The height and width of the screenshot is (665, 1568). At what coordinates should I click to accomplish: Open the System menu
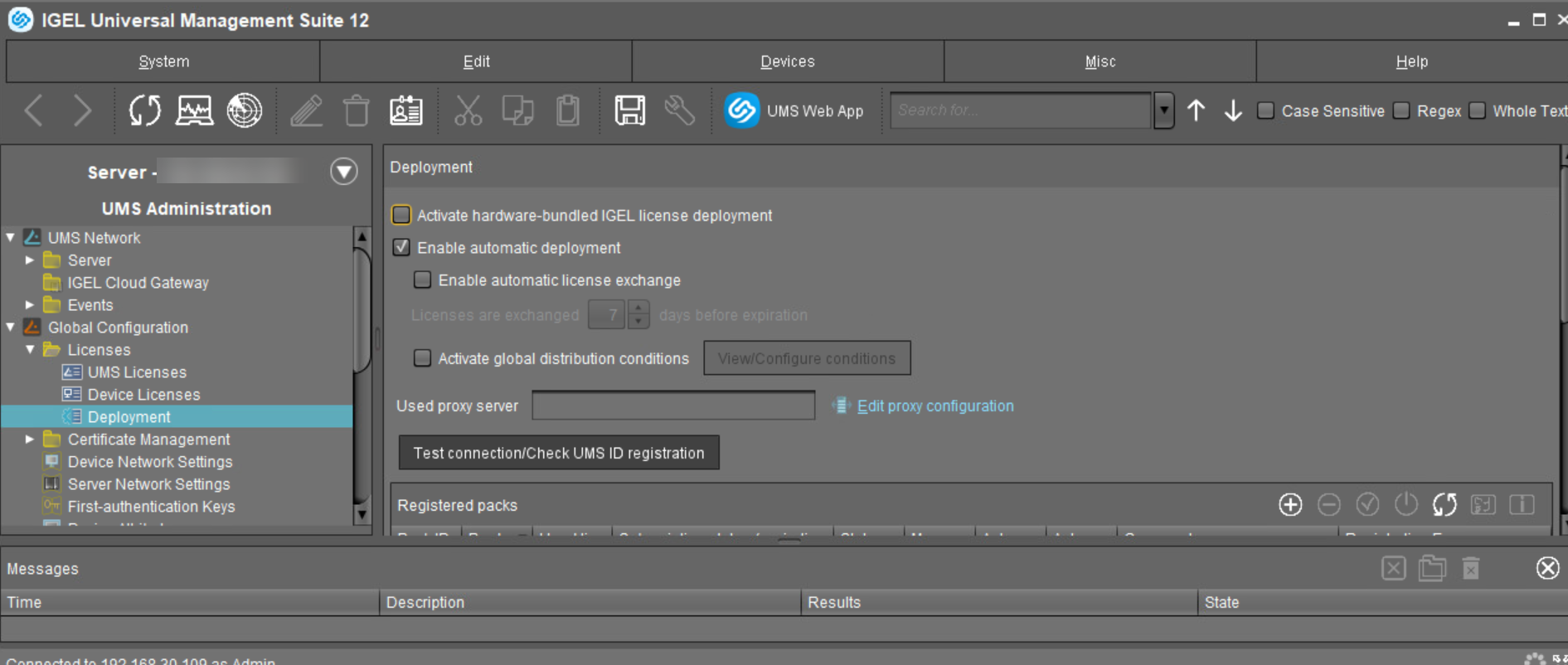coord(163,61)
